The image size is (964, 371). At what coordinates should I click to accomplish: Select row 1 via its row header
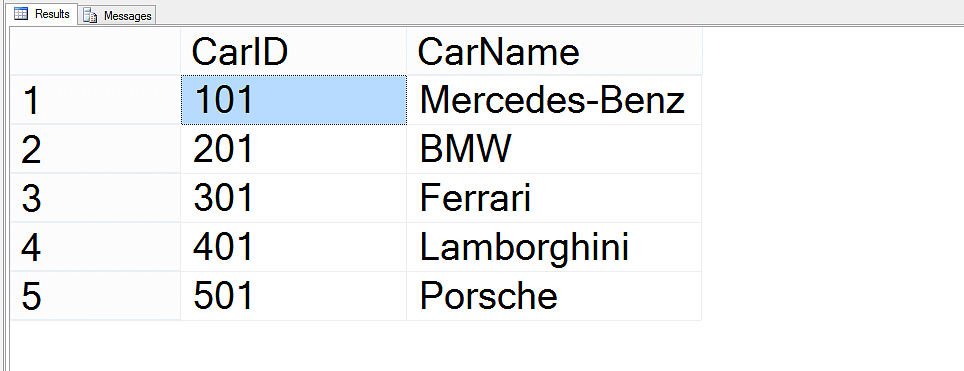click(x=95, y=100)
